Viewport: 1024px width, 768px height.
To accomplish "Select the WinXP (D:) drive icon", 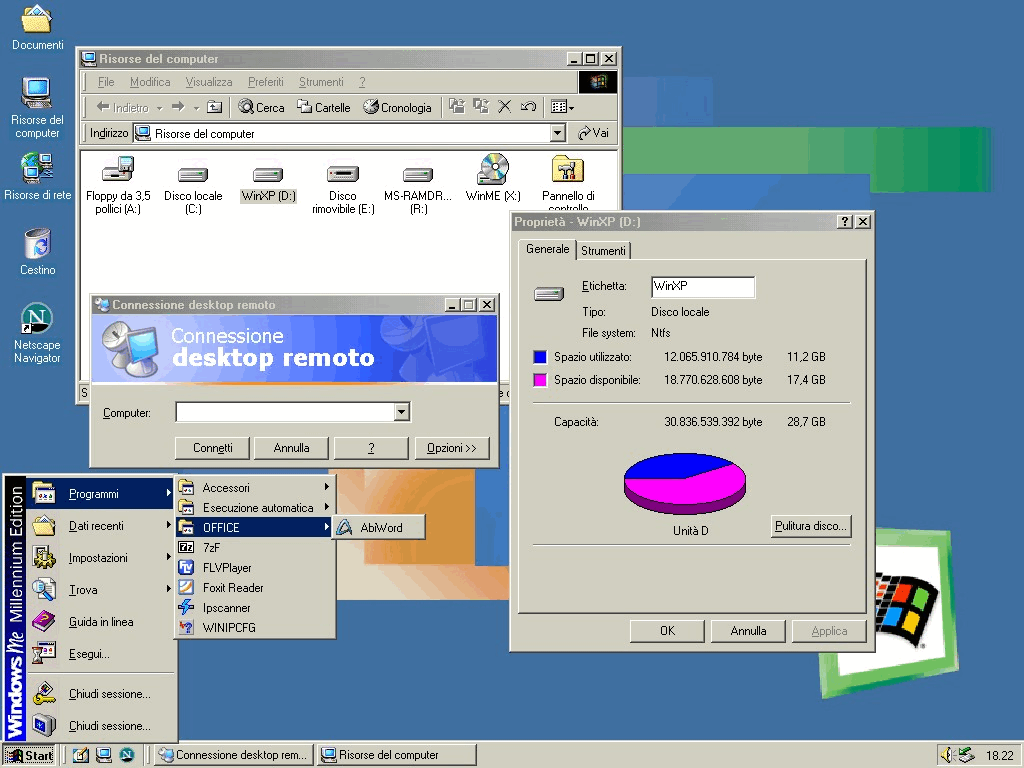I will click(x=268, y=184).
